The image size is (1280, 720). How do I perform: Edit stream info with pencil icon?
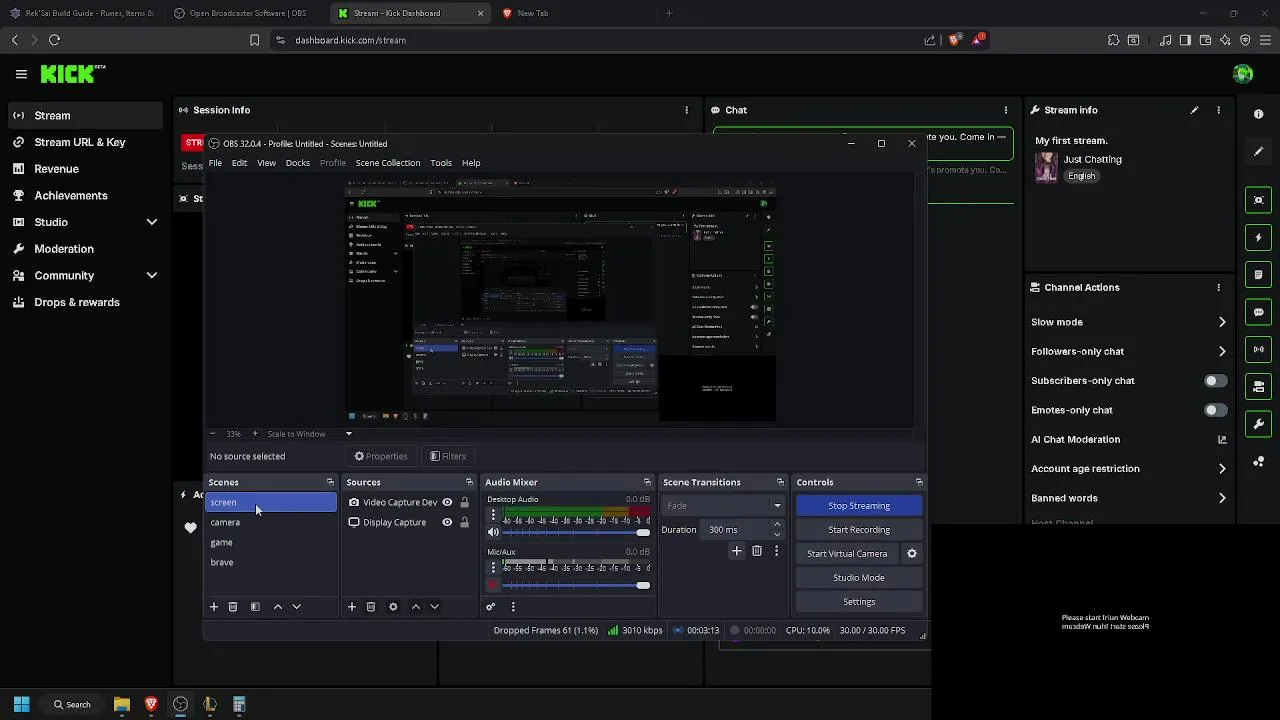[x=1194, y=110]
